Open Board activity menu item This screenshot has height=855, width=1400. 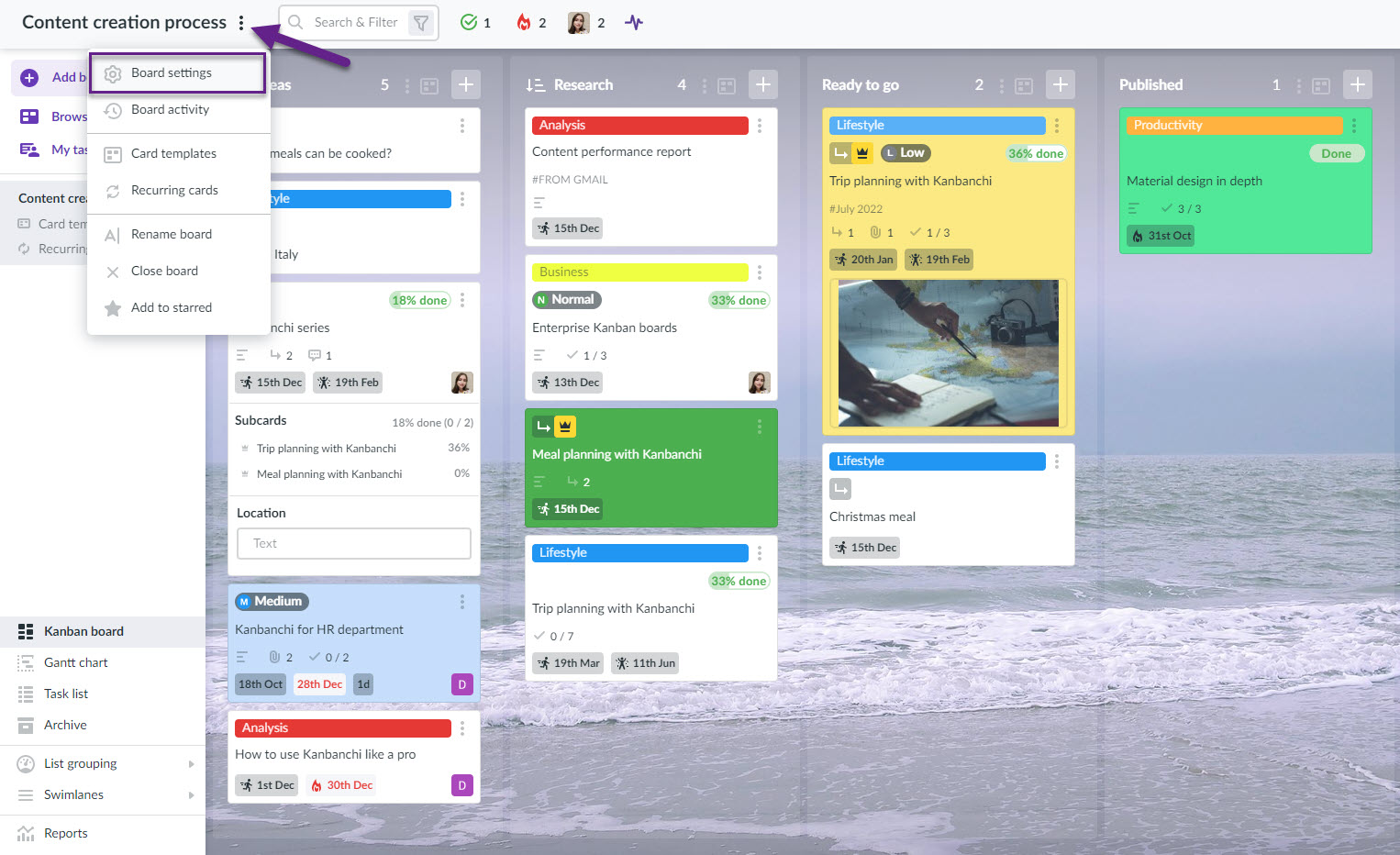click(178, 110)
